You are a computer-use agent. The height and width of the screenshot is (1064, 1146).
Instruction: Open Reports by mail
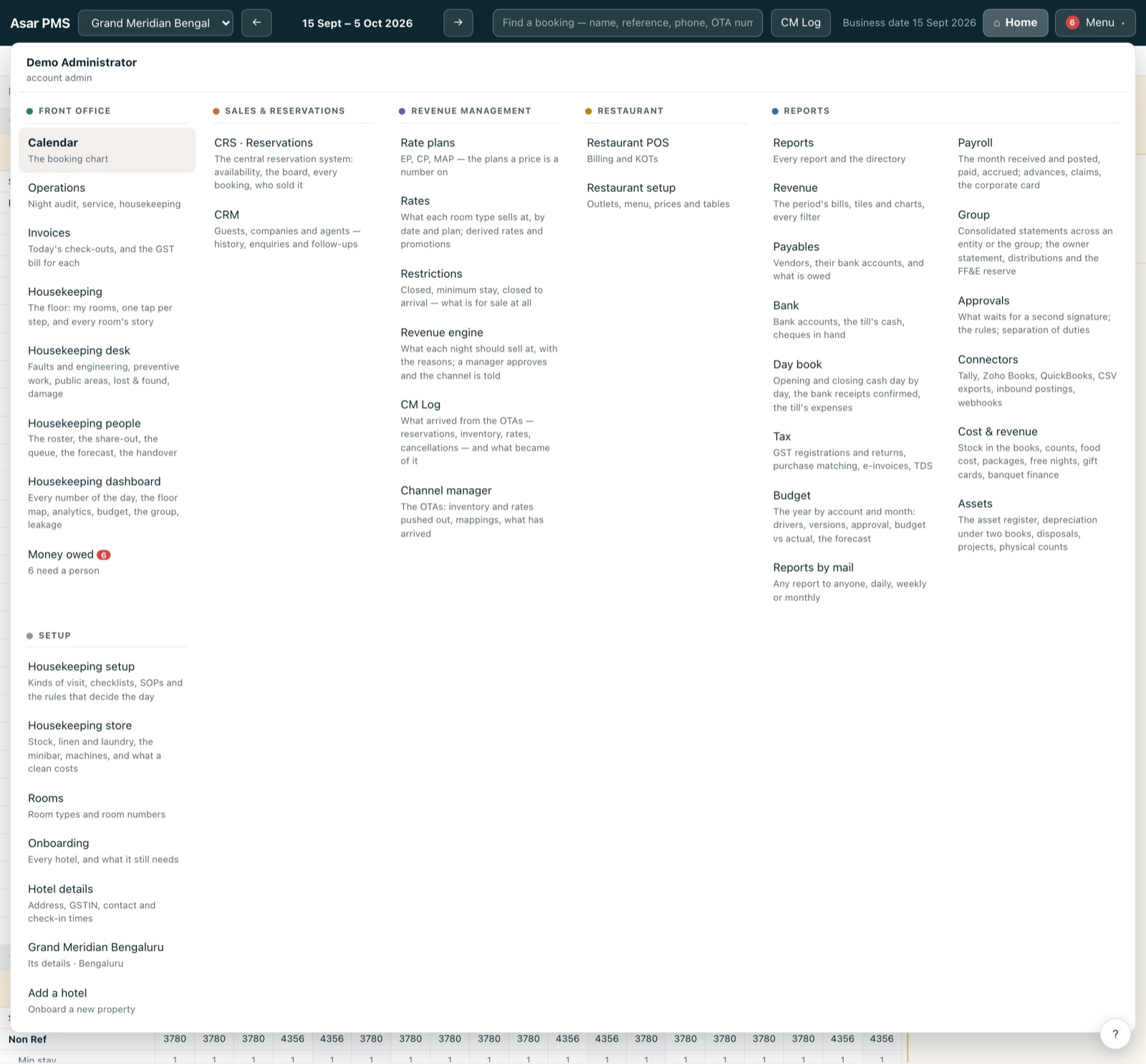tap(854, 582)
